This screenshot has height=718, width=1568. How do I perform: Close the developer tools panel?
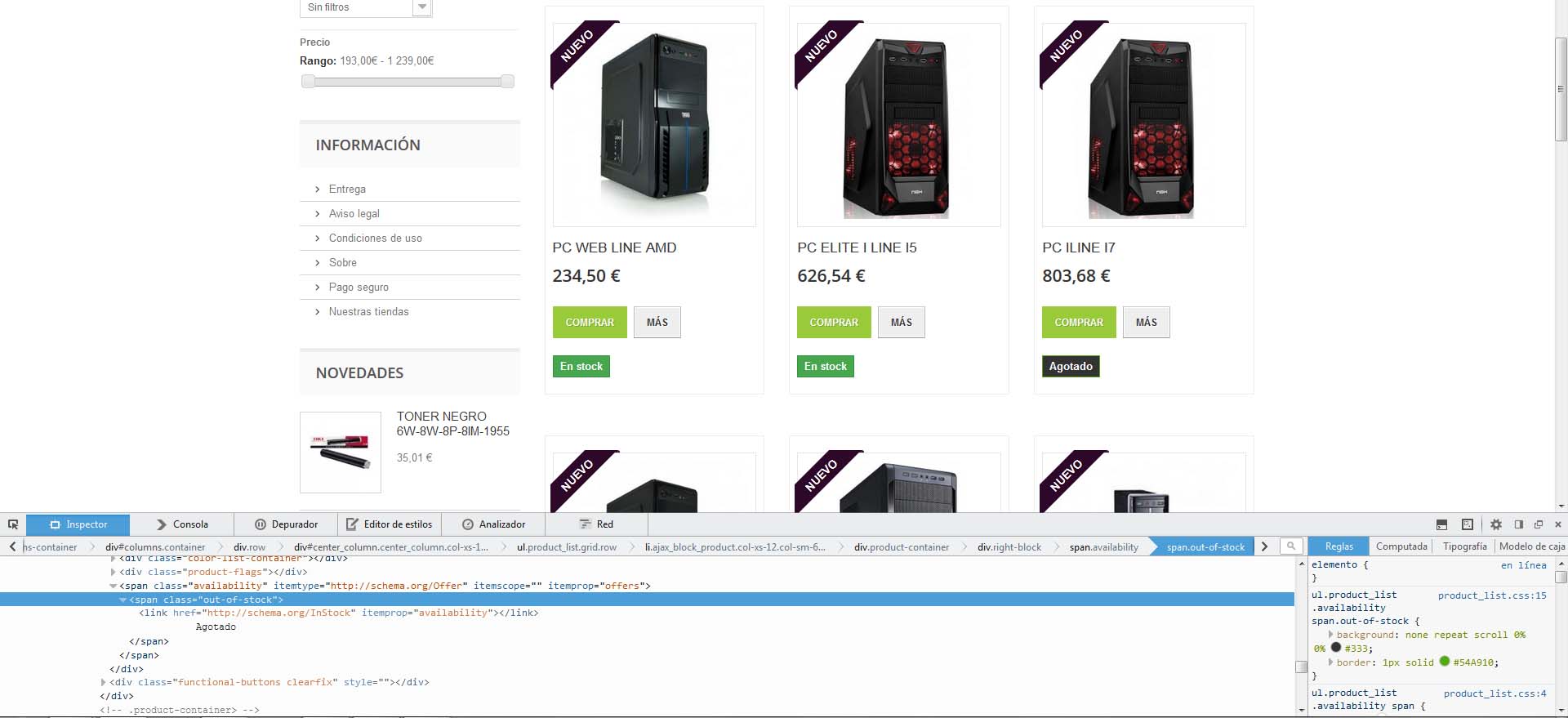point(1558,524)
